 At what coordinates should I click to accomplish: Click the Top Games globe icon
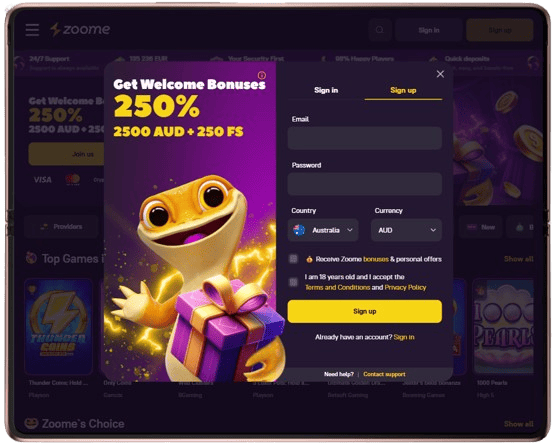(31, 258)
